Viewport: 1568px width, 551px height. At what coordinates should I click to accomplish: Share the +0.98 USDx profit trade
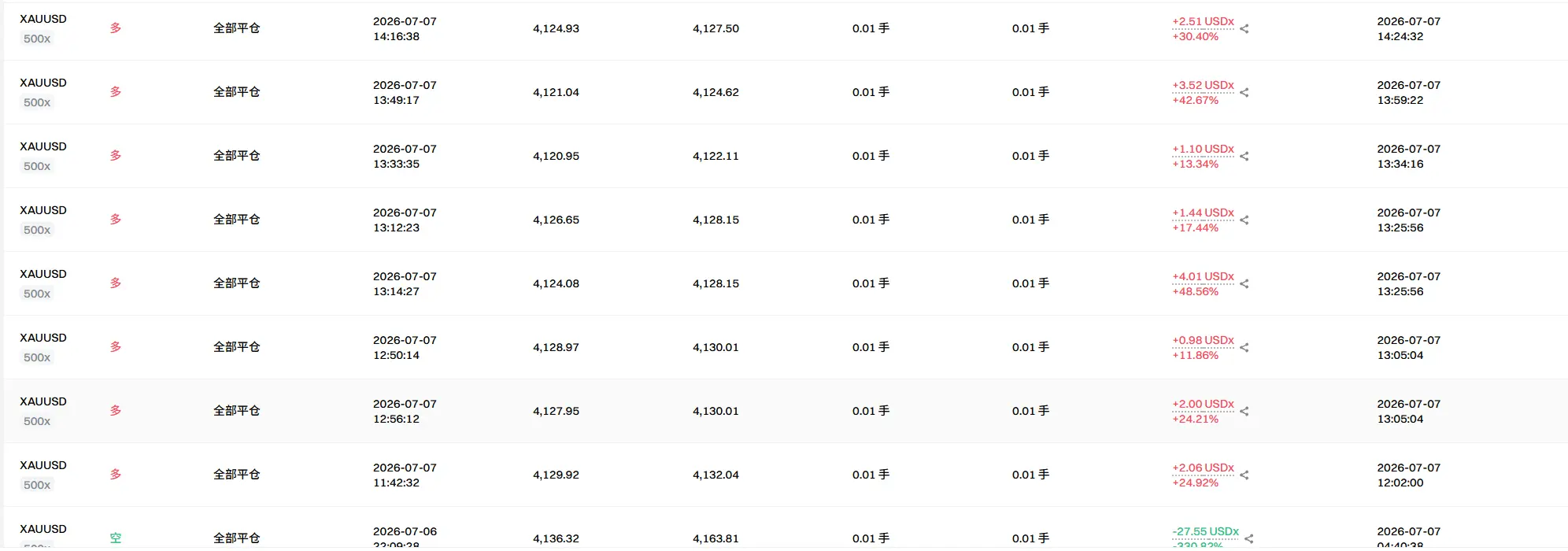(x=1244, y=348)
